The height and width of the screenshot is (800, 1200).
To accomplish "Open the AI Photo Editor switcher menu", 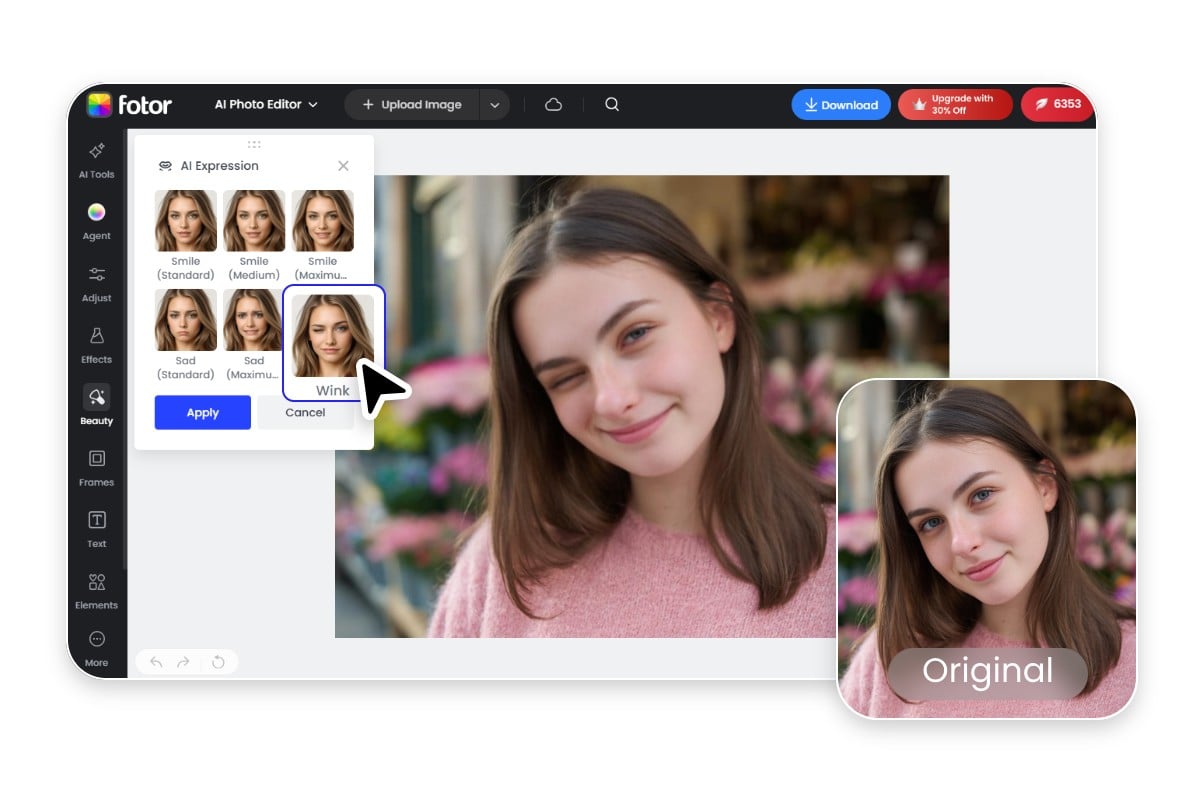I will pyautogui.click(x=264, y=104).
